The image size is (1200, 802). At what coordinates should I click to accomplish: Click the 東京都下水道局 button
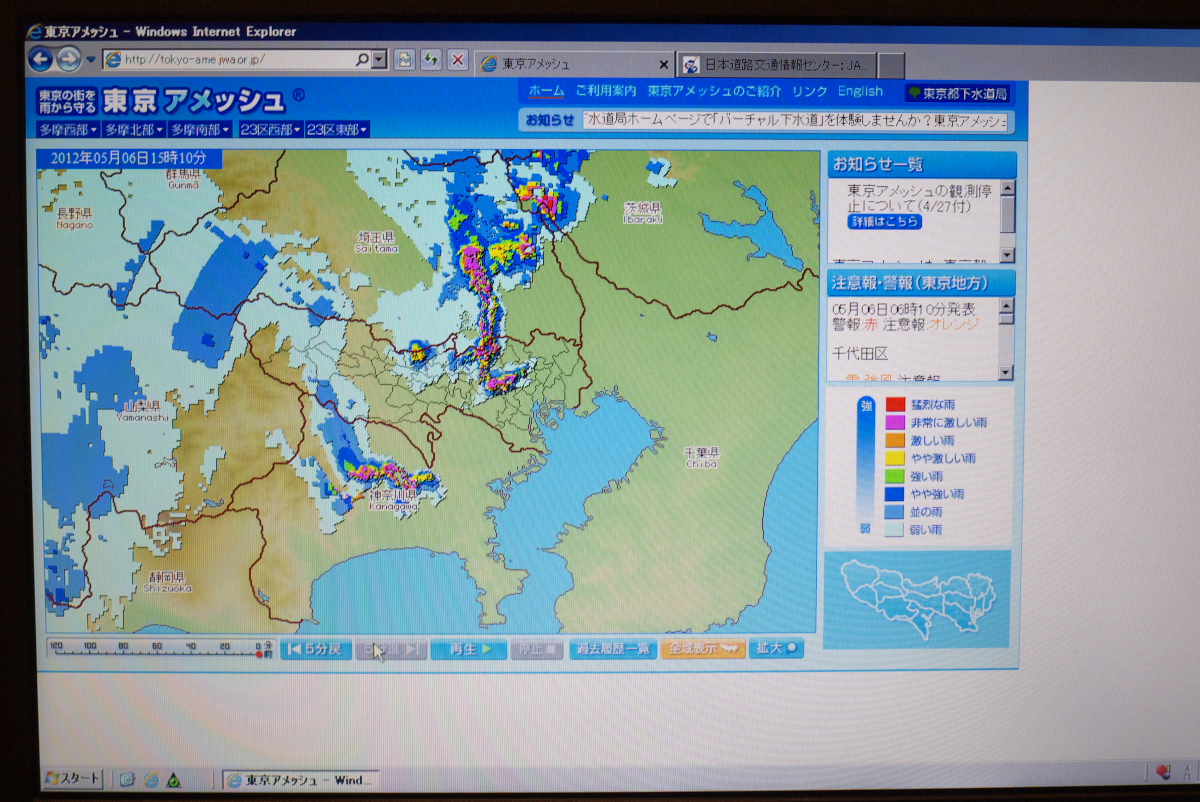957,93
